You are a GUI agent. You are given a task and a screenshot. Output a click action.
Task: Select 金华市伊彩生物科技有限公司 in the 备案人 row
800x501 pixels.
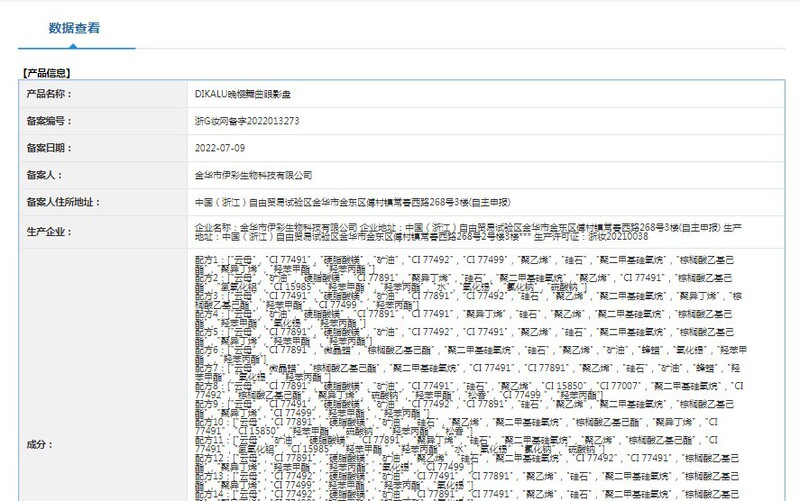click(x=254, y=175)
